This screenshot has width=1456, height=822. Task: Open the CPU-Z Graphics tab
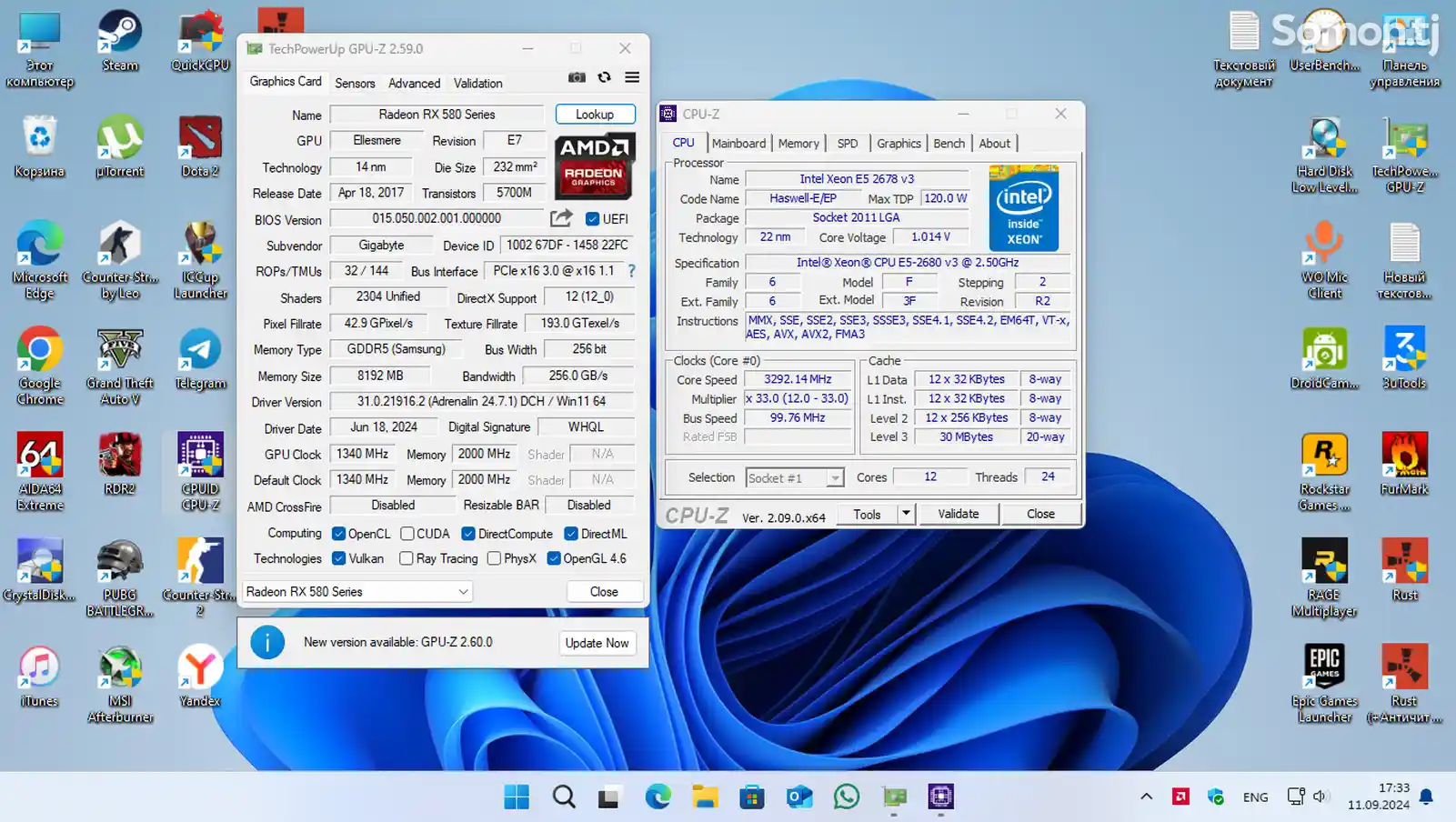(x=899, y=144)
